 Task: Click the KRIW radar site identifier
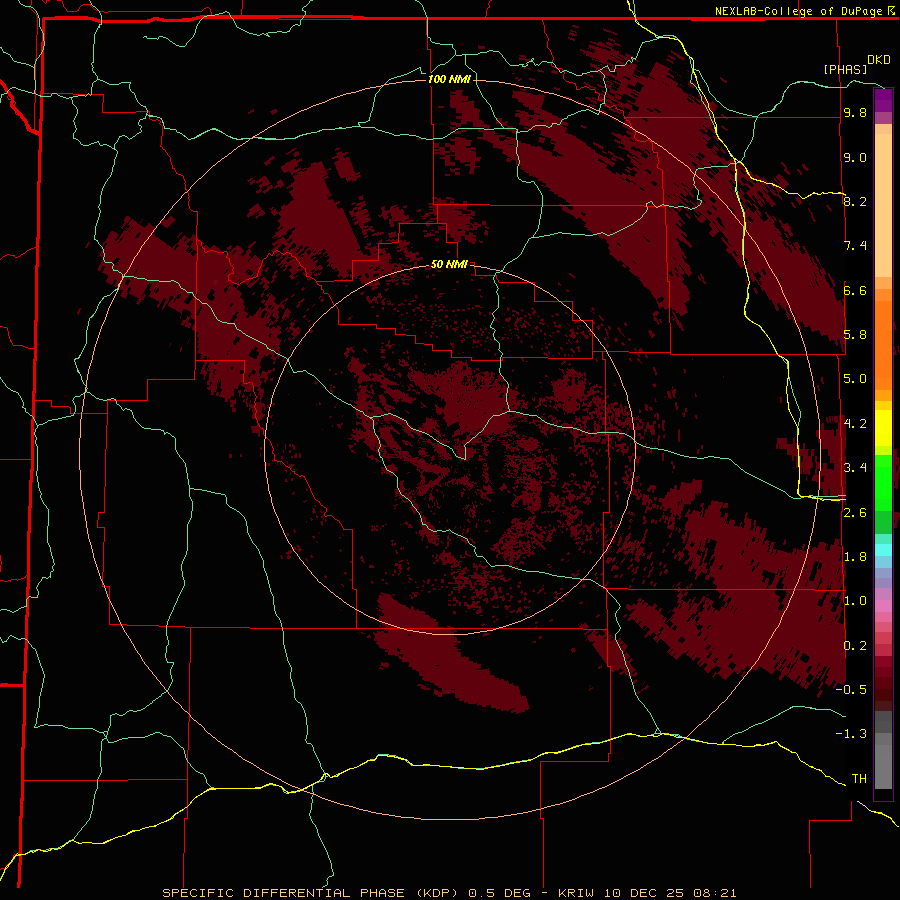(x=578, y=893)
